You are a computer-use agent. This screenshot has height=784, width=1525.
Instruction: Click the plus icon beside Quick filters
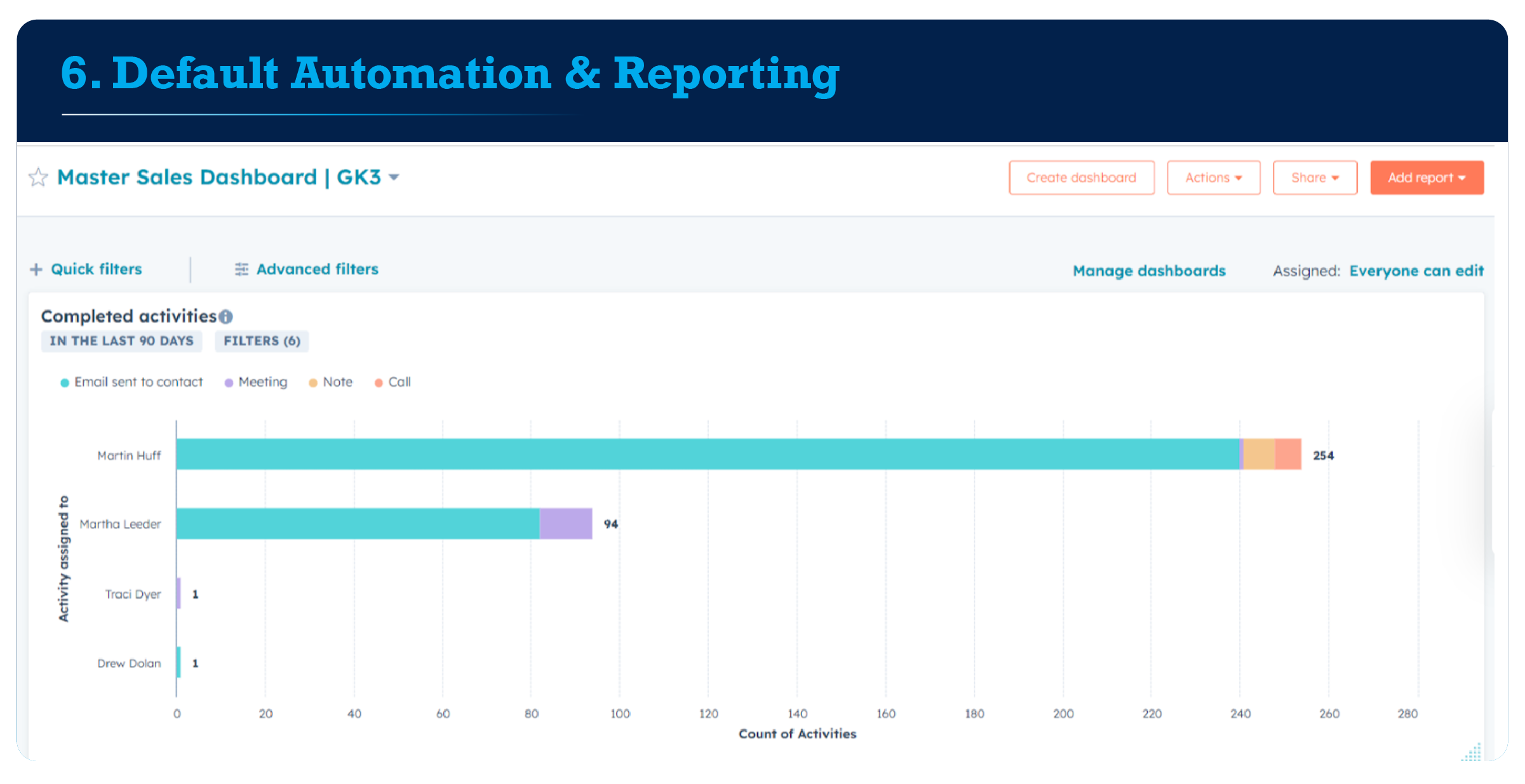point(36,269)
